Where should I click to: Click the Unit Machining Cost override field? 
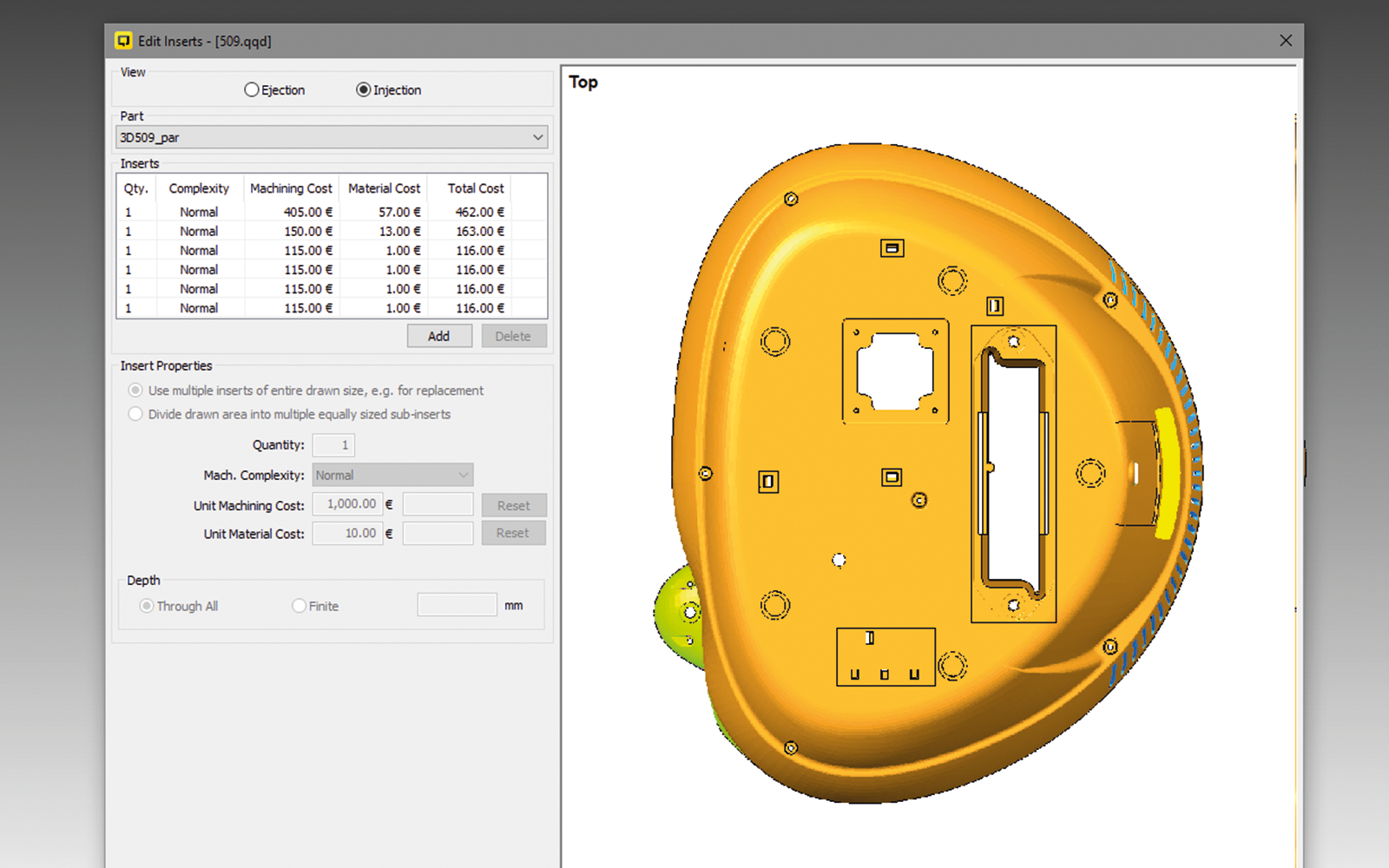438,504
